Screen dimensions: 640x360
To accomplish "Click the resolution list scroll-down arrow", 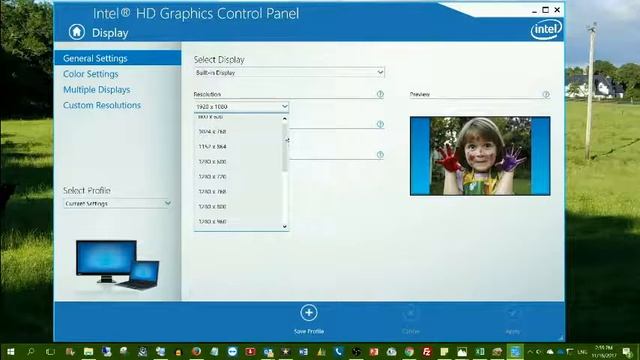I will [x=285, y=227].
